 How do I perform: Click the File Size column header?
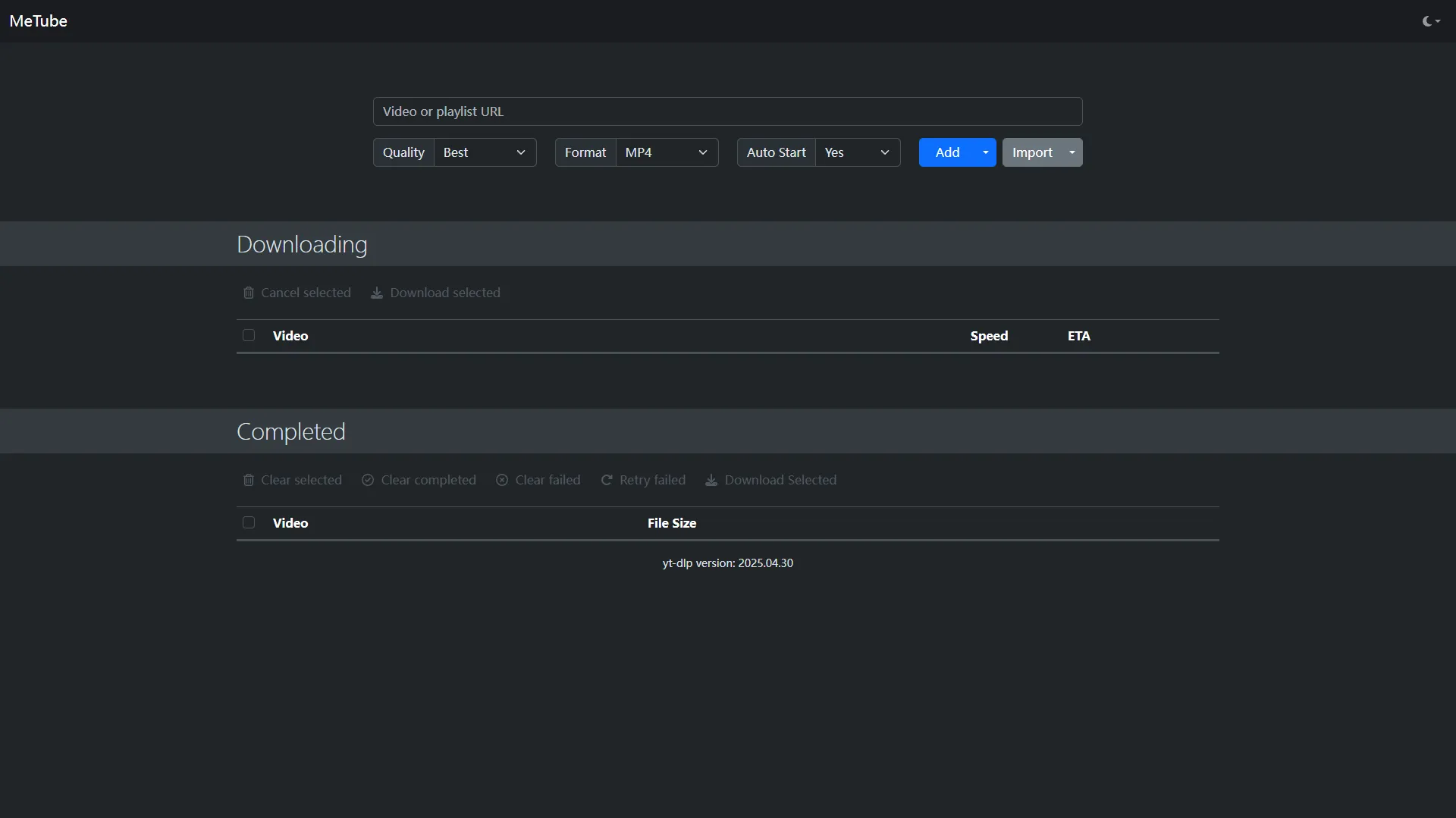(672, 523)
